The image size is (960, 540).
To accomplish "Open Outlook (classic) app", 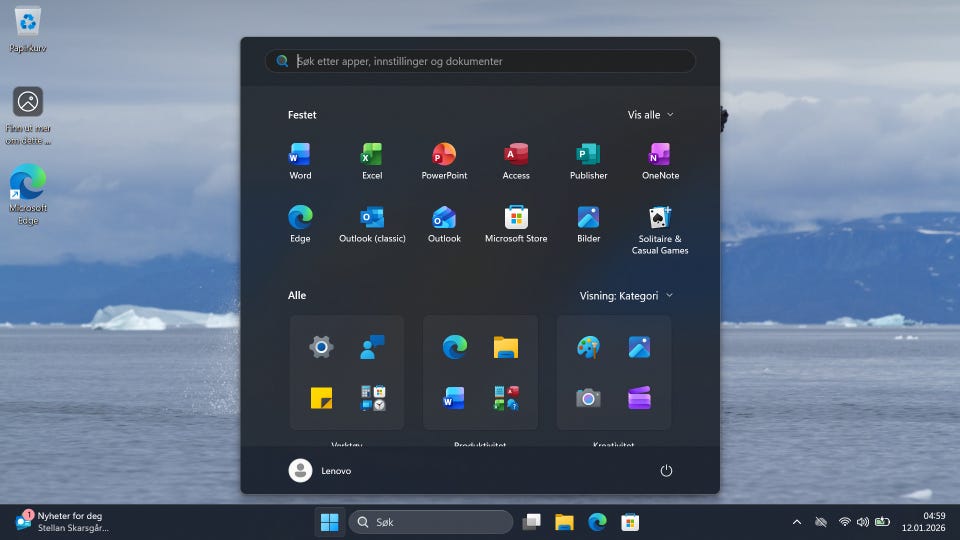I will [372, 224].
